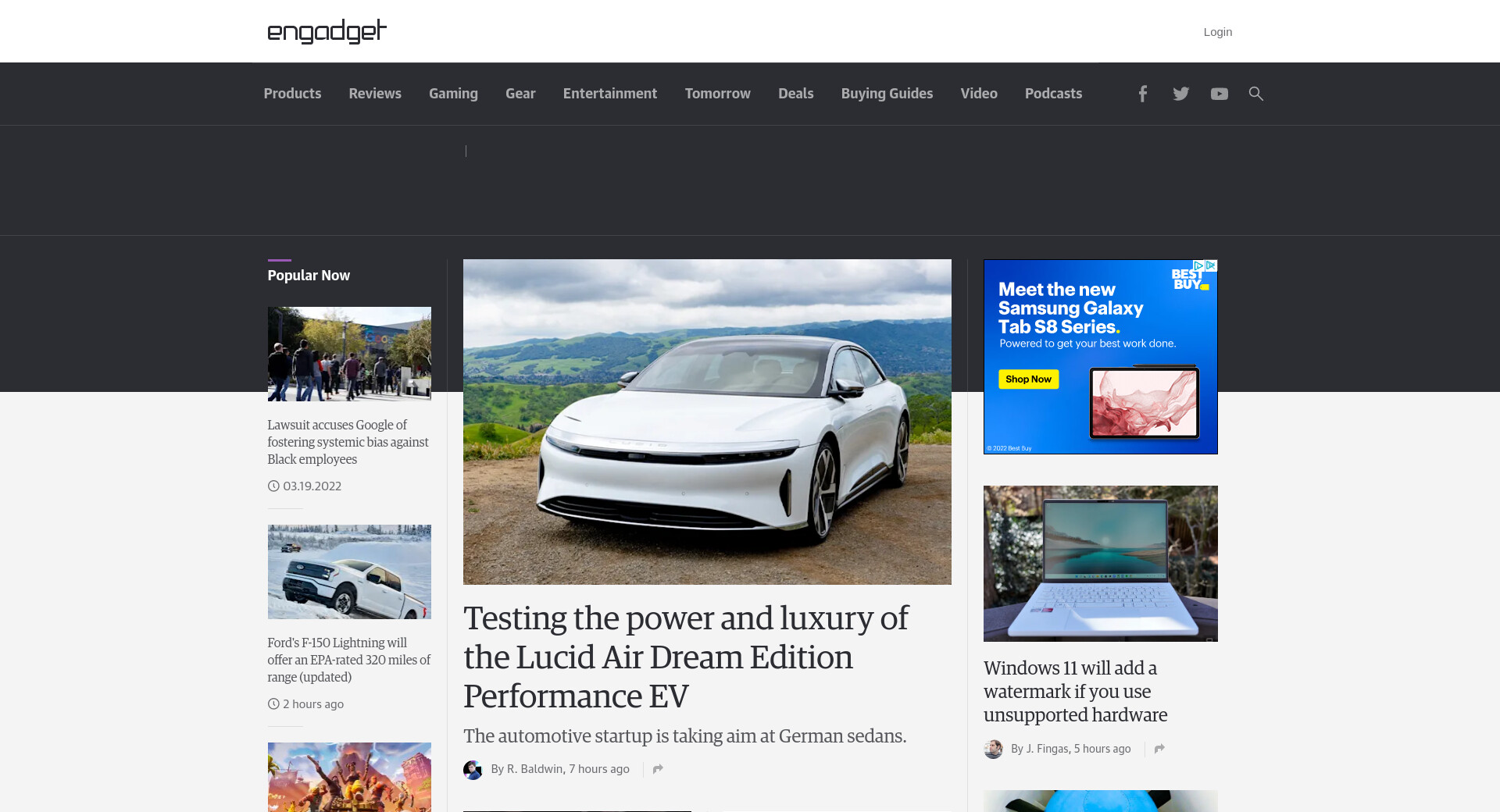Go to the Podcasts section

[1053, 94]
